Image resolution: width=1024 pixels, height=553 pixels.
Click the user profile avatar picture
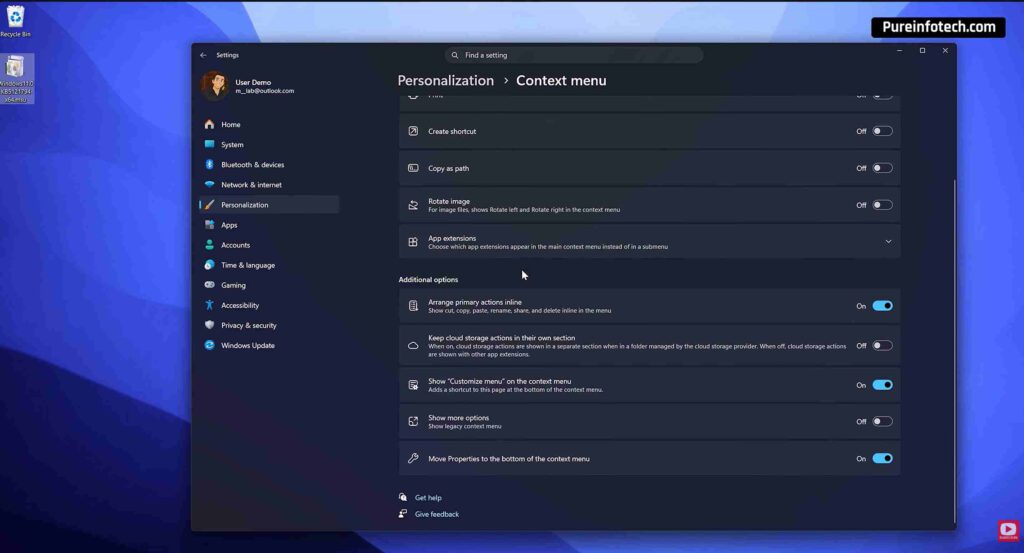click(x=214, y=86)
